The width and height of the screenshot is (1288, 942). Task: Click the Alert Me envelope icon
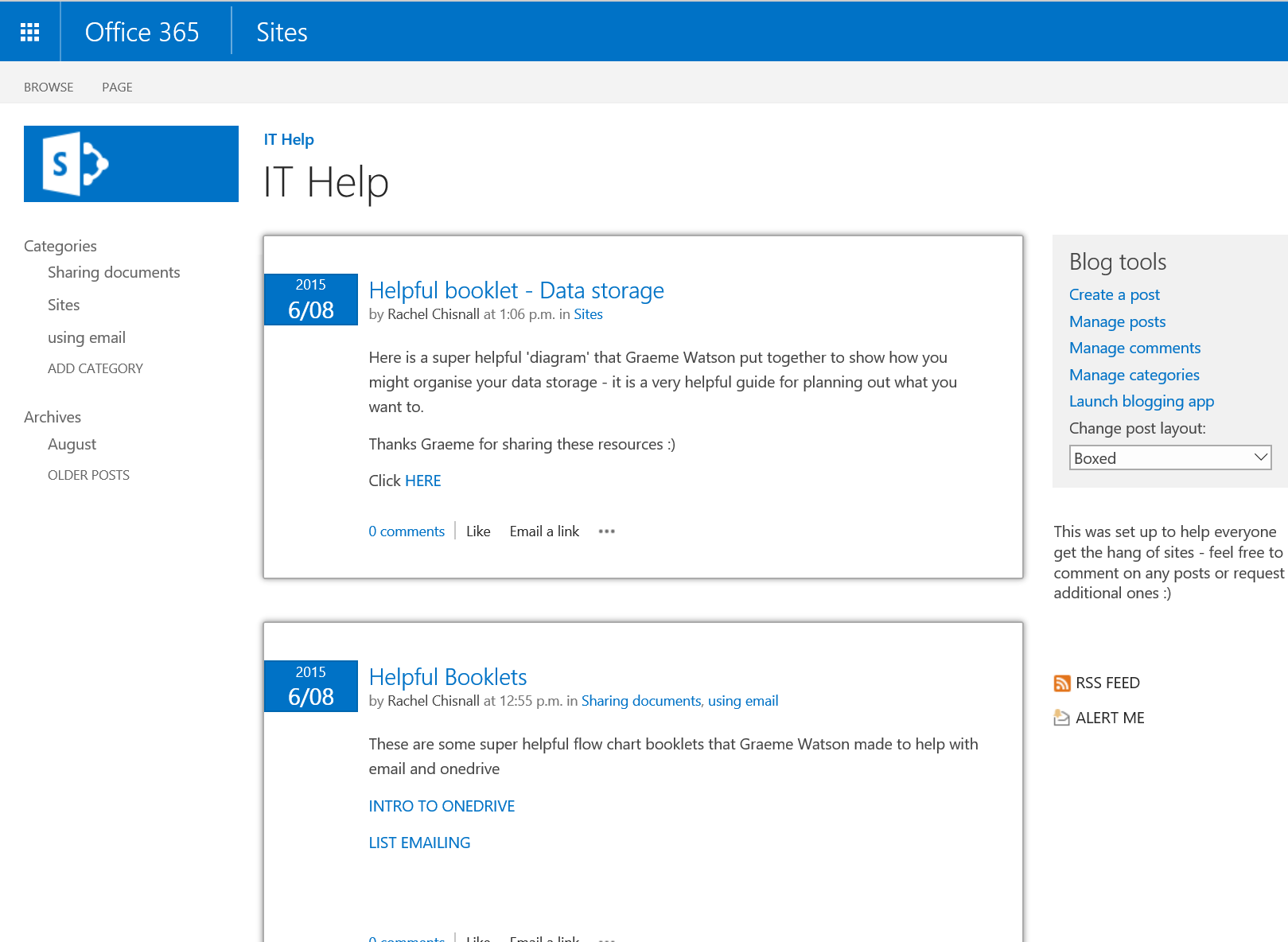pos(1061,718)
